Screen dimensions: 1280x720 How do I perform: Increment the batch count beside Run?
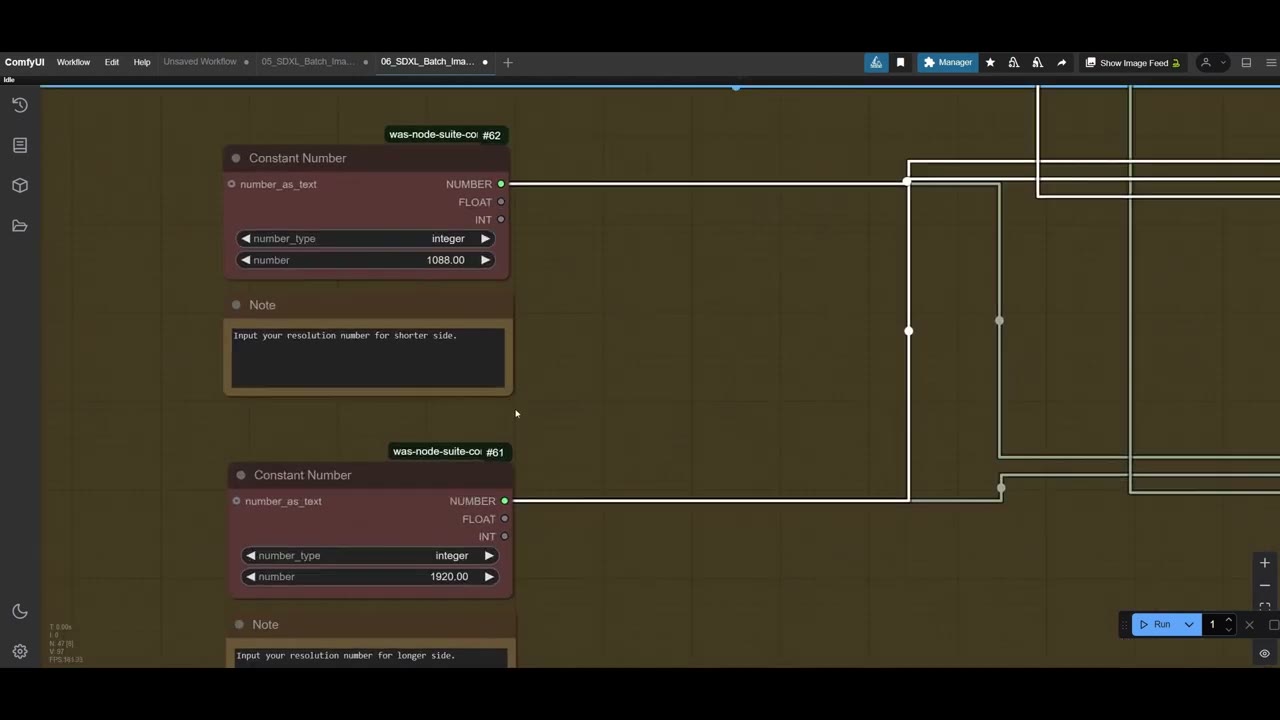(1229, 620)
